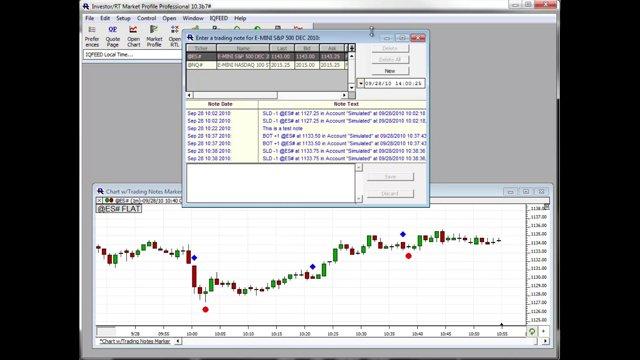Click the refresh icon at chart bottom right

[532, 332]
